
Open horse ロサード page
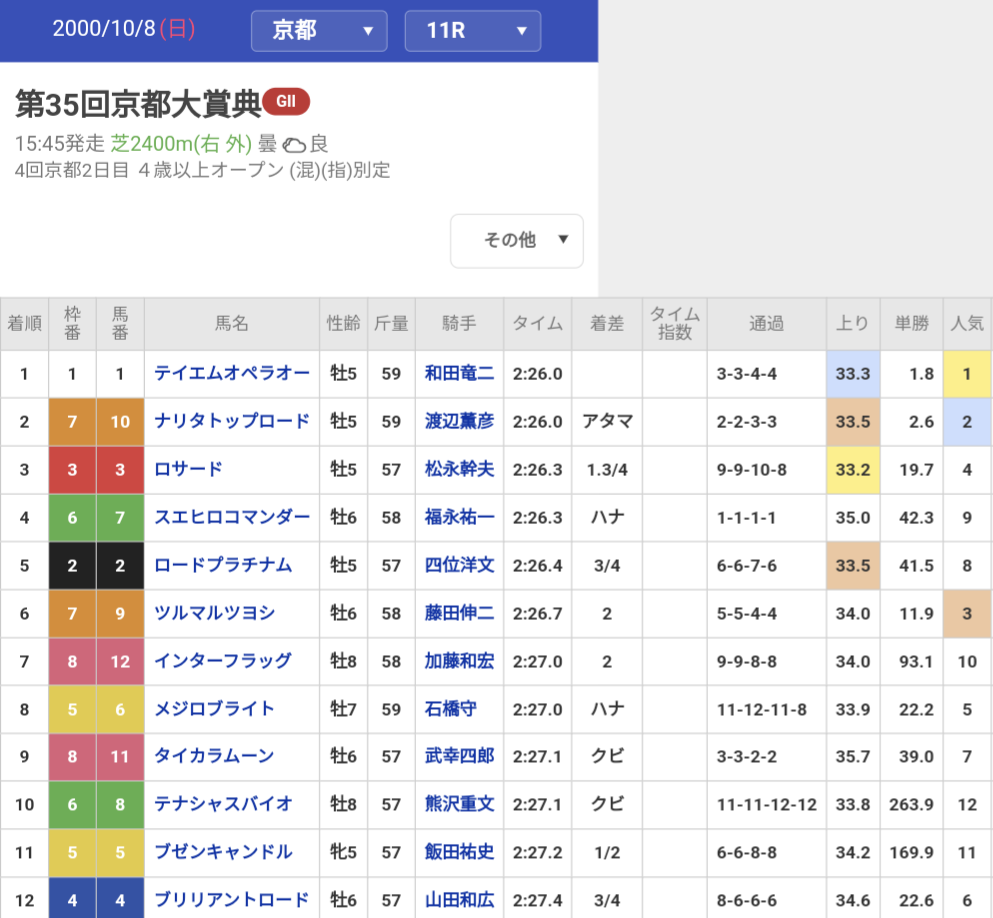pos(189,470)
